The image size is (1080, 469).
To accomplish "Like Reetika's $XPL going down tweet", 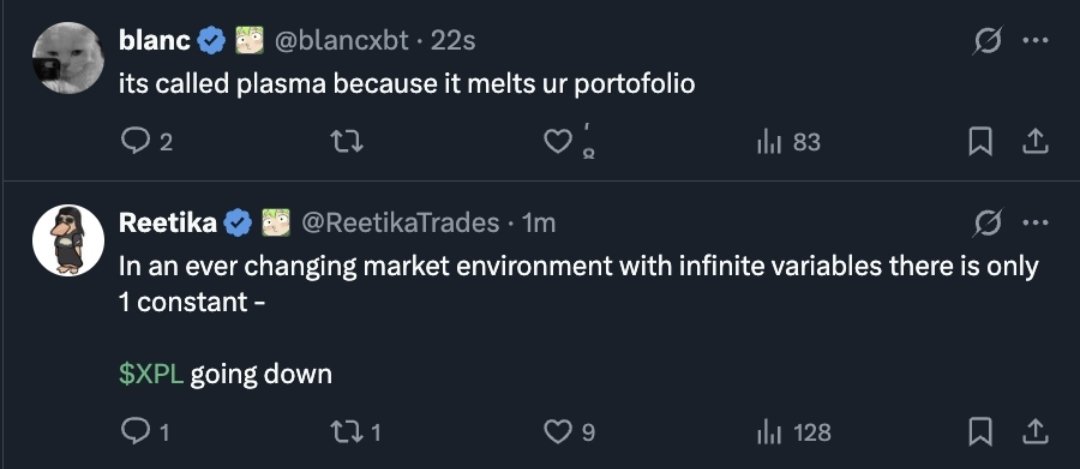I will 556,432.
